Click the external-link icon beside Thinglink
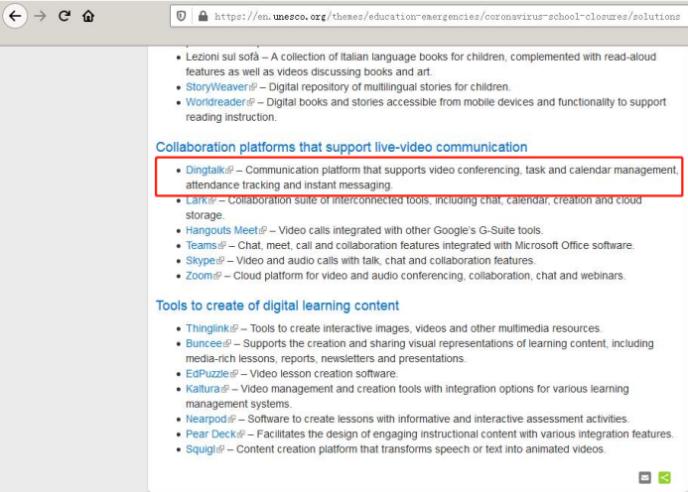 (x=234, y=329)
